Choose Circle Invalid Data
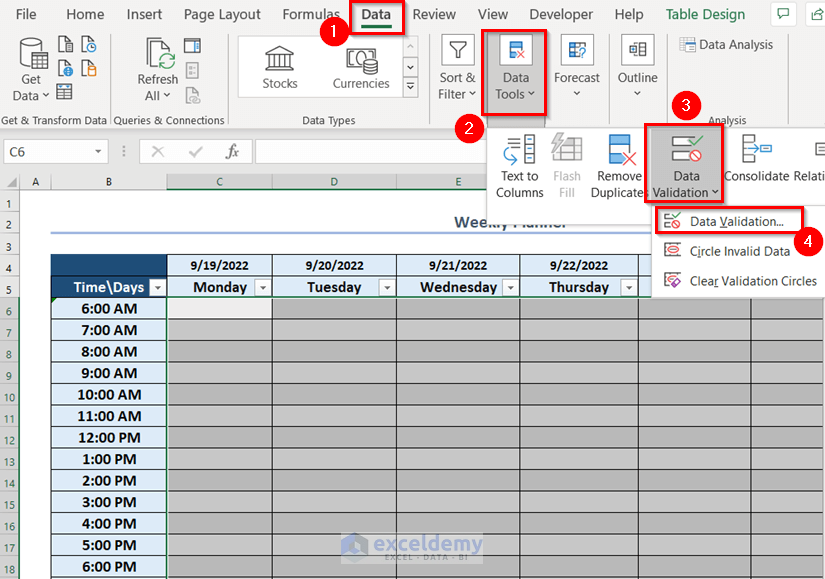The width and height of the screenshot is (825, 579). [x=739, y=251]
